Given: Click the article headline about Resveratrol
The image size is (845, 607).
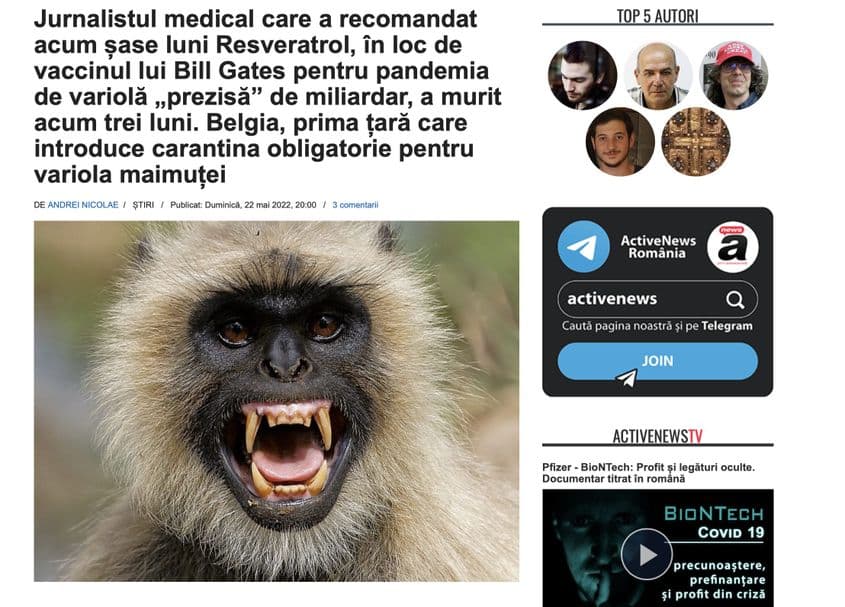Looking at the screenshot, I should pos(268,96).
